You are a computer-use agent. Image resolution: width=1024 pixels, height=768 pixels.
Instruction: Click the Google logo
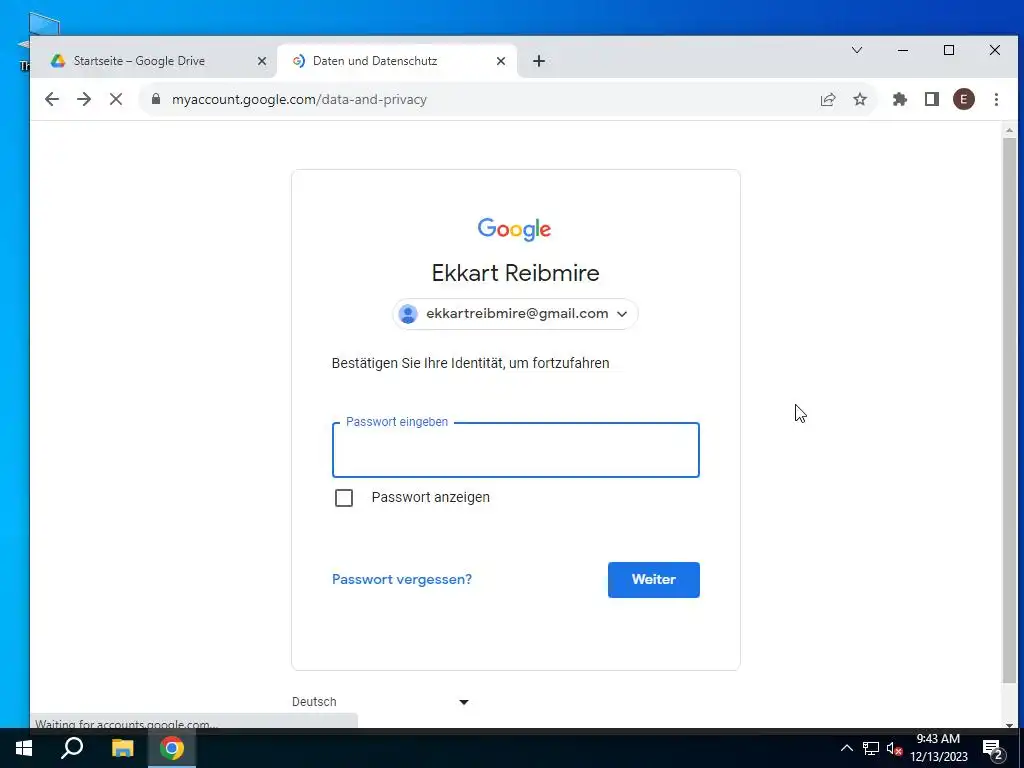[x=515, y=229]
